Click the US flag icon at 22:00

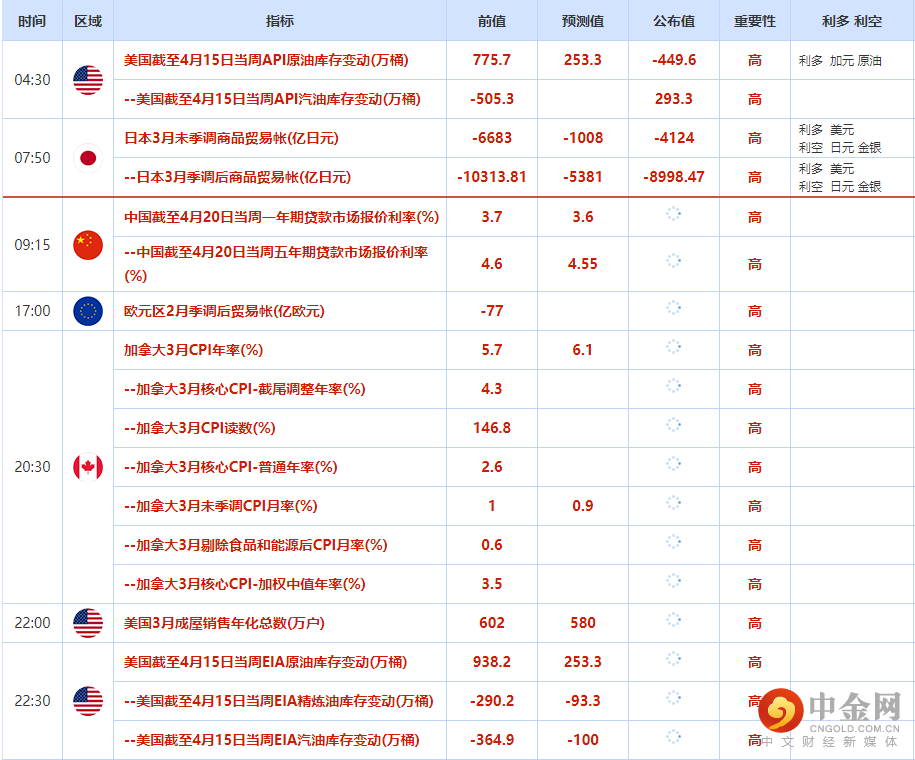coord(88,623)
